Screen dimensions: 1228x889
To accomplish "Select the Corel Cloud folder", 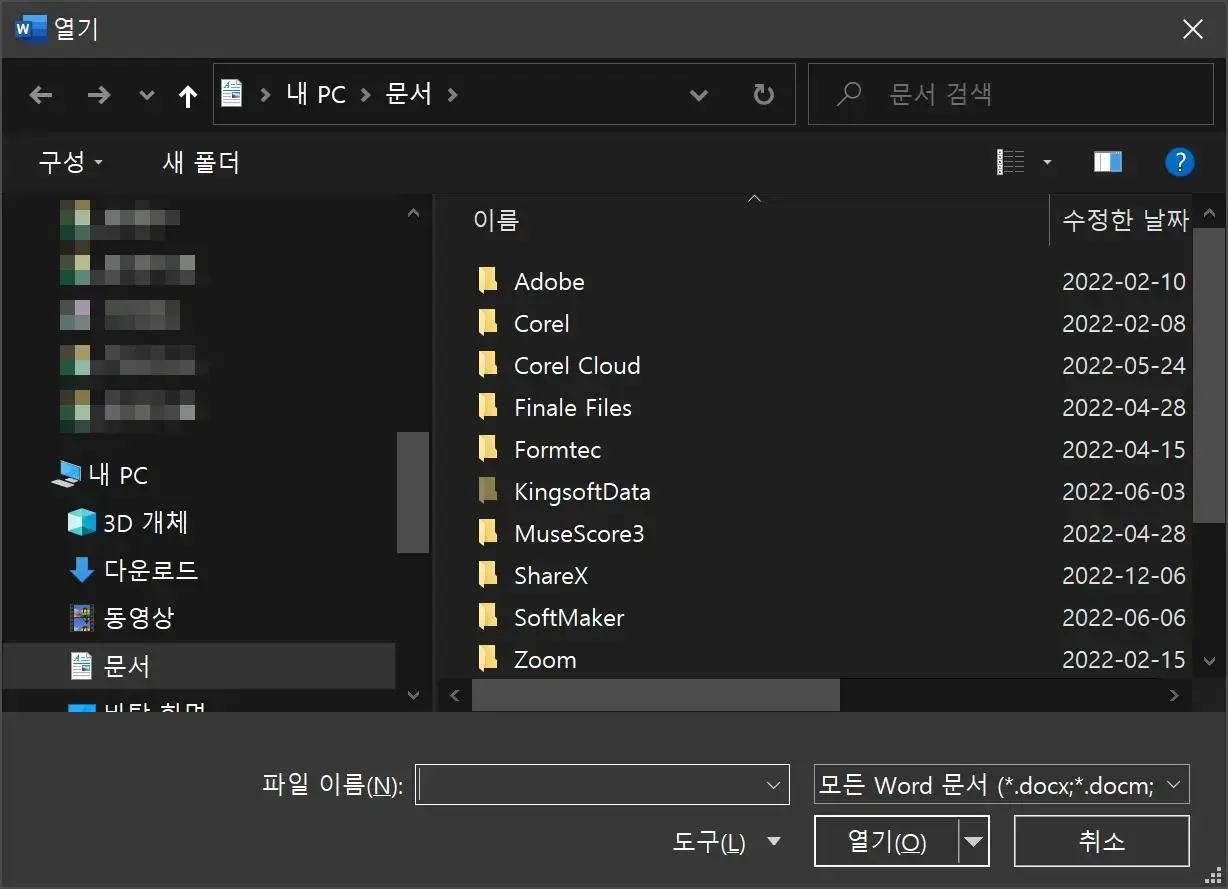I will click(x=577, y=366).
